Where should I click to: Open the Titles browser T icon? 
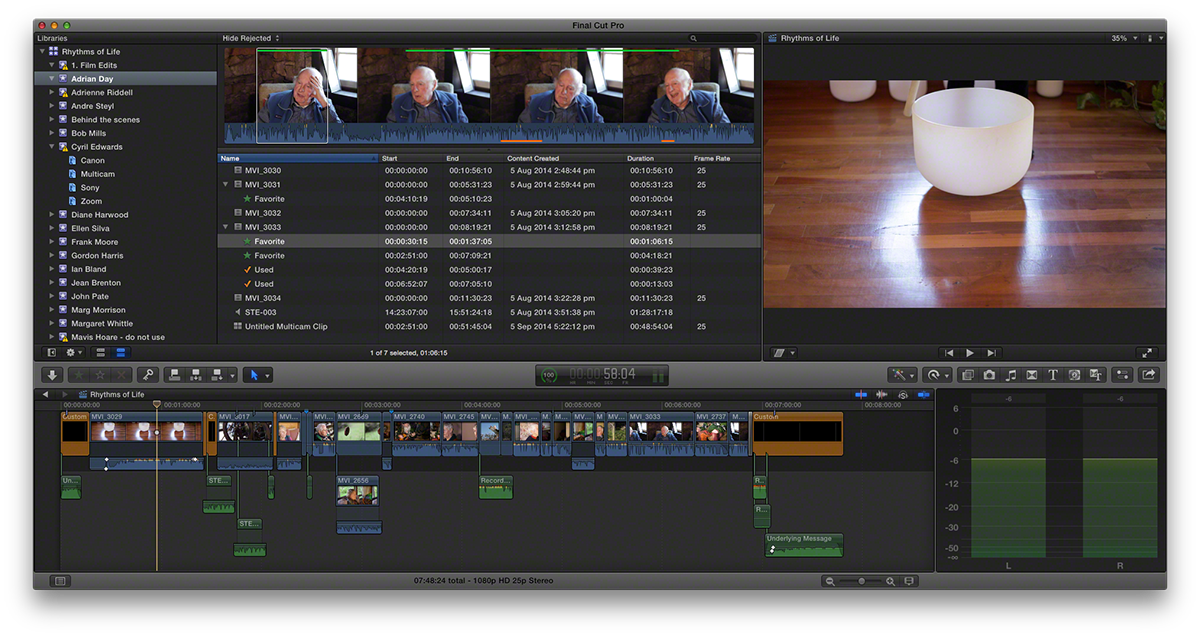[x=1053, y=375]
